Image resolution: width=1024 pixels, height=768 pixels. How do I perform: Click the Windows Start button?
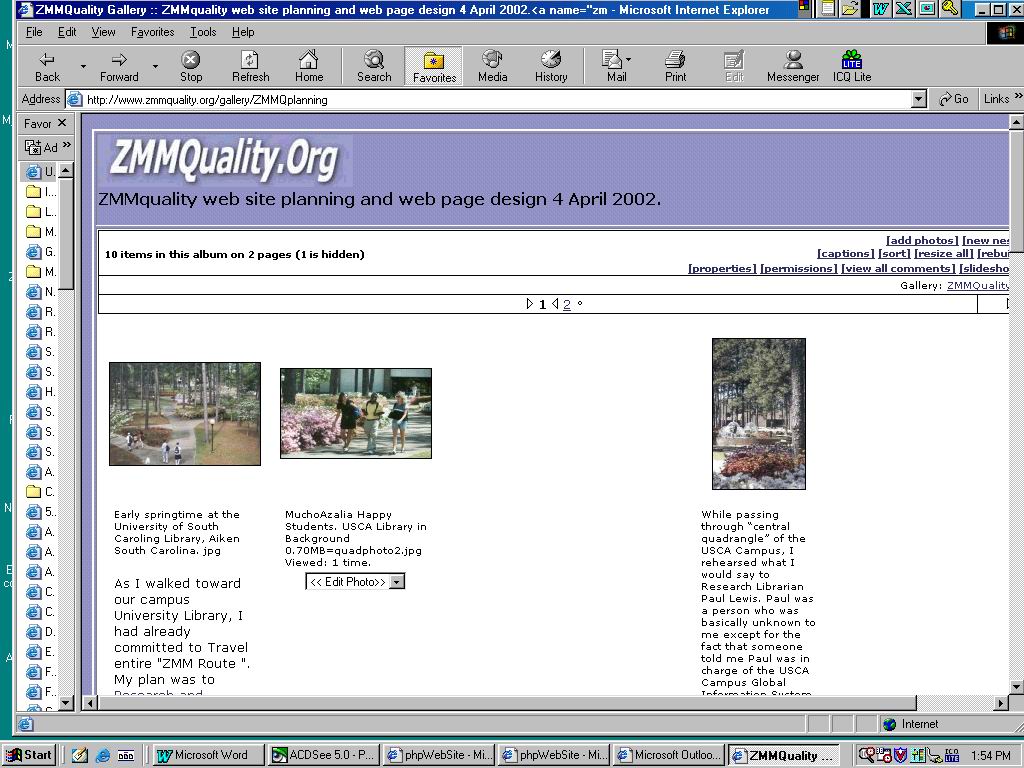(29, 755)
